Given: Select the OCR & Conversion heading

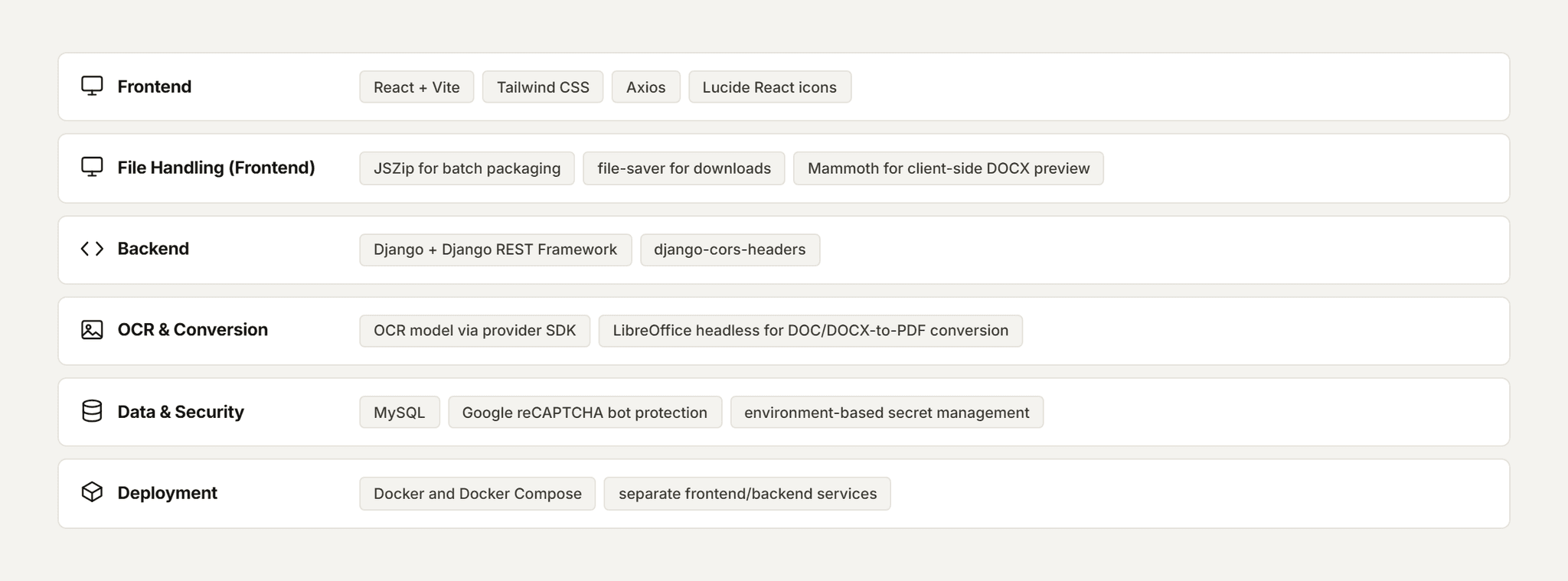Looking at the screenshot, I should [193, 330].
